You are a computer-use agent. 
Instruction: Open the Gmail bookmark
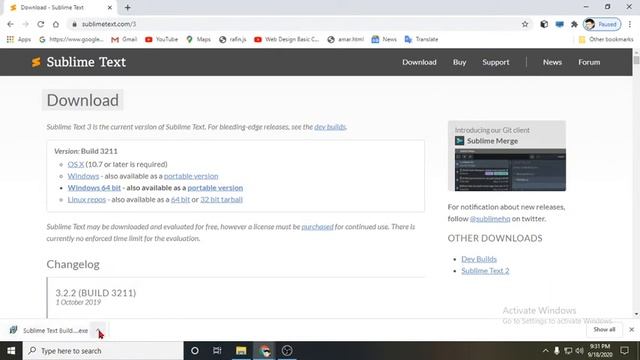[124, 39]
